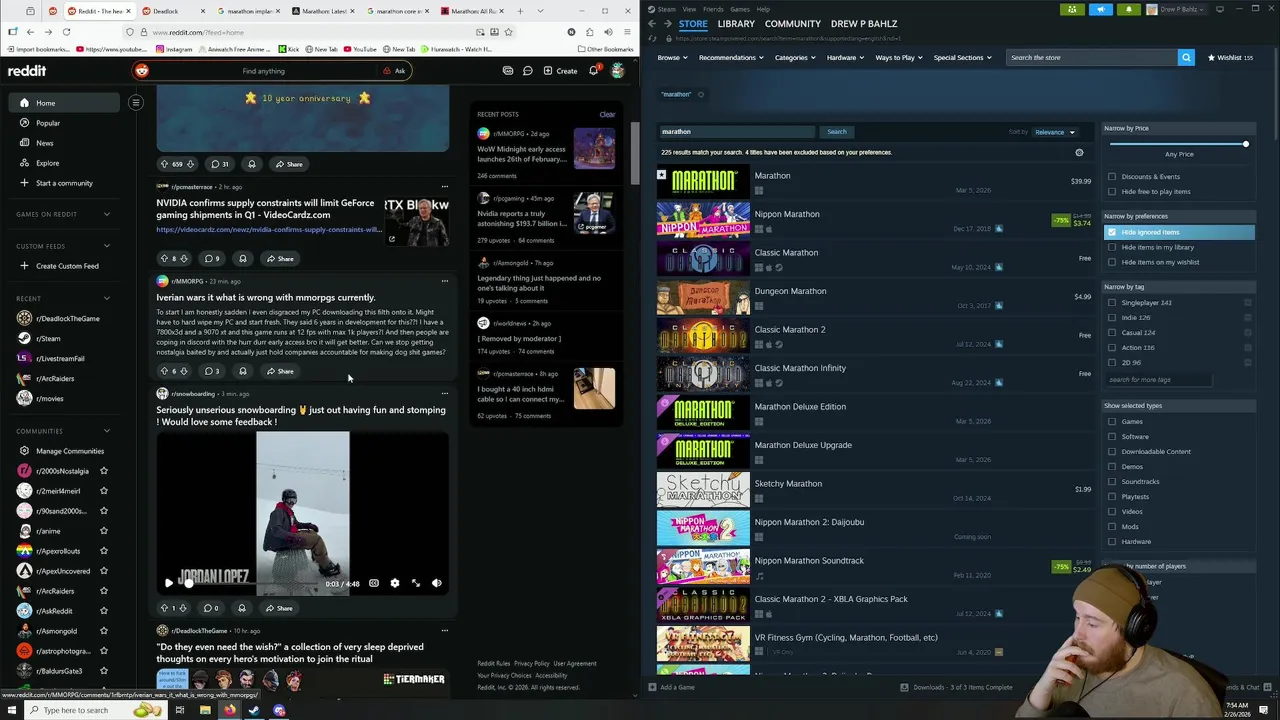Favorite r/2000sNostalgia with star icon
The image size is (1280, 720).
click(104, 471)
